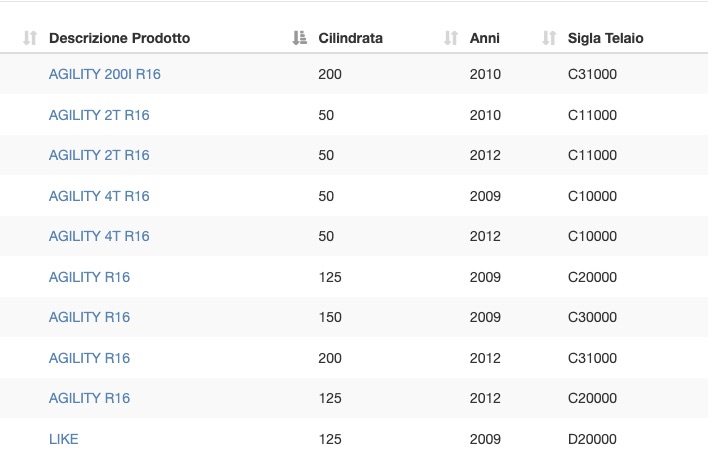This screenshot has height=466, width=708.
Task: Click the Cilindrata column header text
Action: pyautogui.click(x=350, y=38)
